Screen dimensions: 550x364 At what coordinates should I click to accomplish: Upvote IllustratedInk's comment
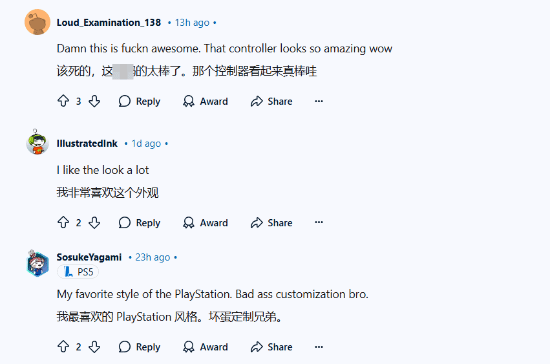[x=63, y=222]
